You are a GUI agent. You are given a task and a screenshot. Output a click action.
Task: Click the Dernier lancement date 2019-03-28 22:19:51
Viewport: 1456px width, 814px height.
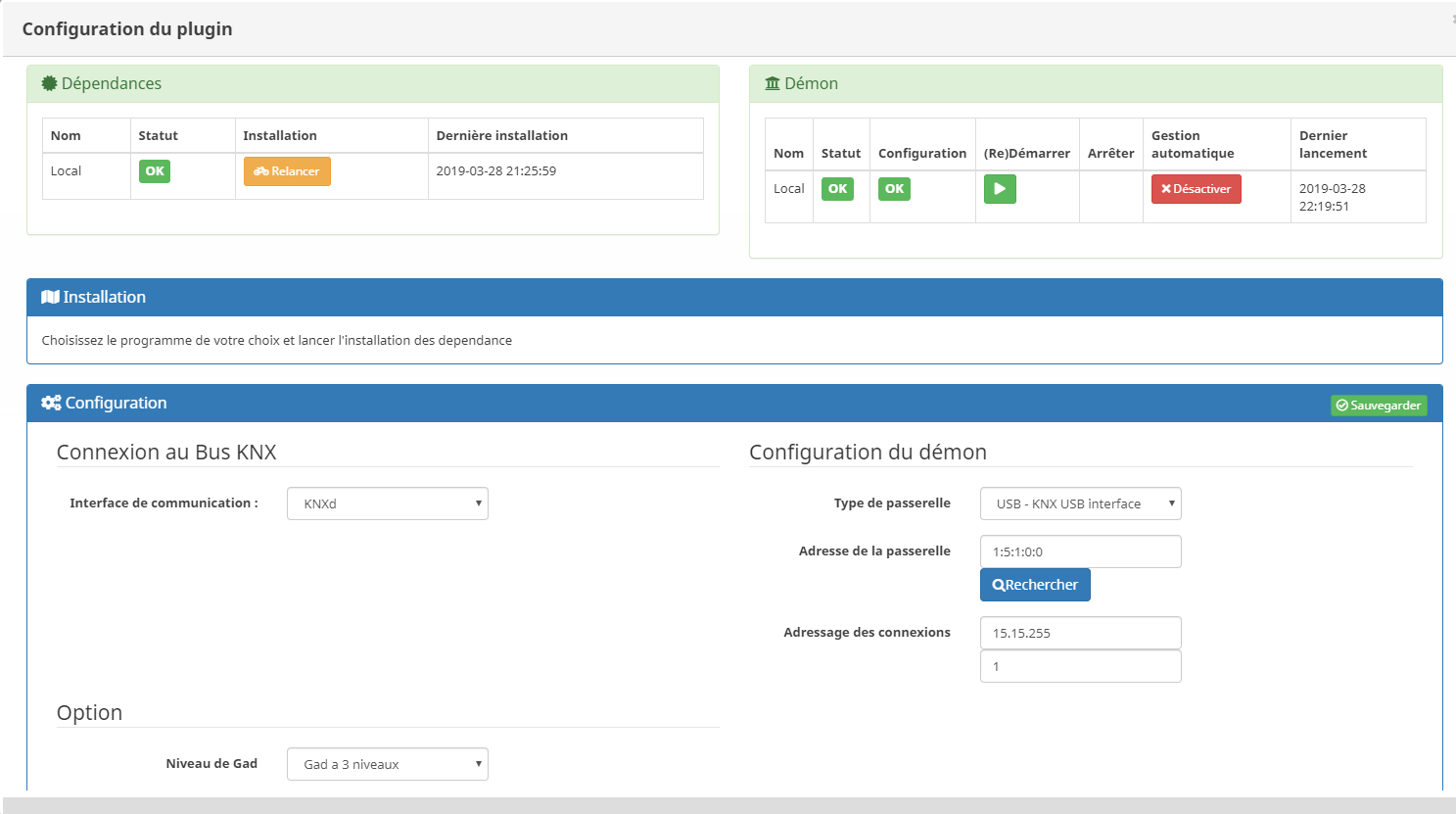pyautogui.click(x=1333, y=197)
